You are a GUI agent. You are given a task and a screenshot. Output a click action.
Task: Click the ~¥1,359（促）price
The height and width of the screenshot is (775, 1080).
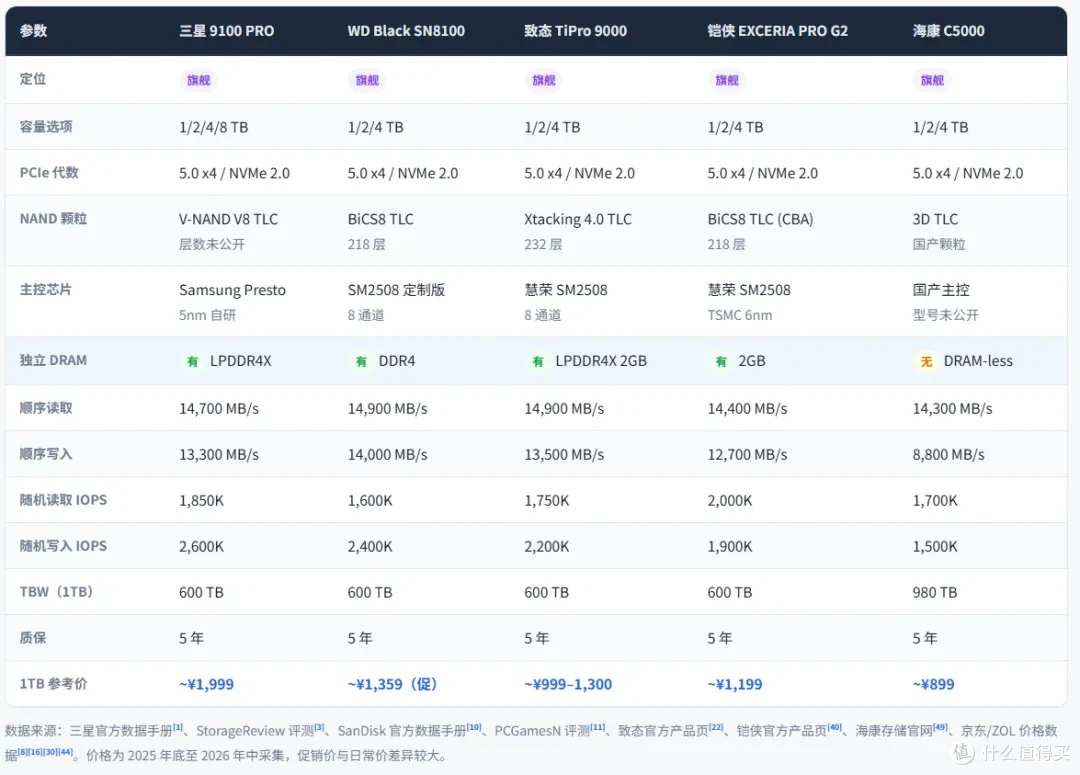(x=393, y=684)
